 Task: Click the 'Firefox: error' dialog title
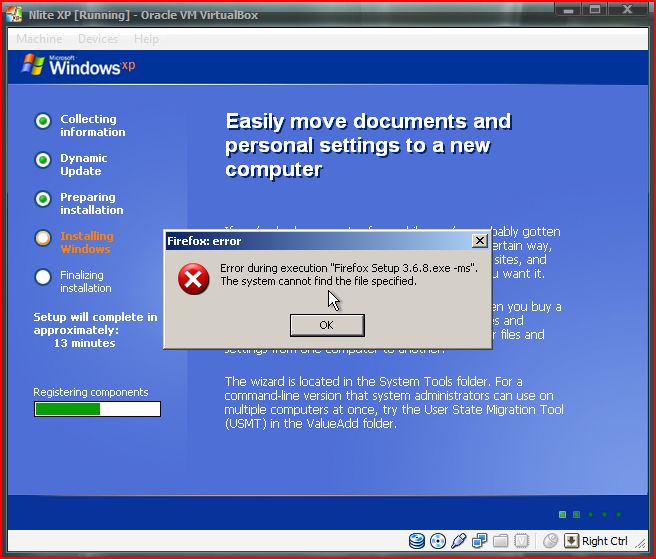point(204,241)
